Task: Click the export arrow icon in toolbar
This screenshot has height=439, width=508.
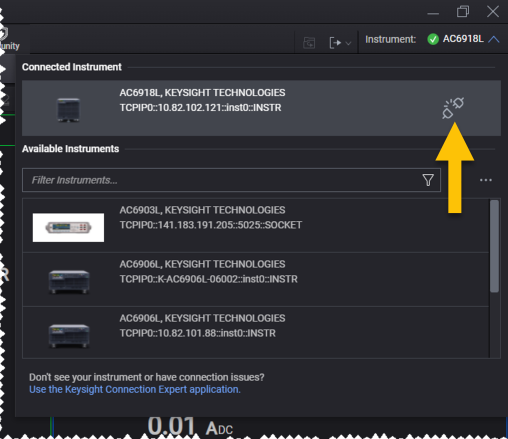Action: [x=335, y=43]
